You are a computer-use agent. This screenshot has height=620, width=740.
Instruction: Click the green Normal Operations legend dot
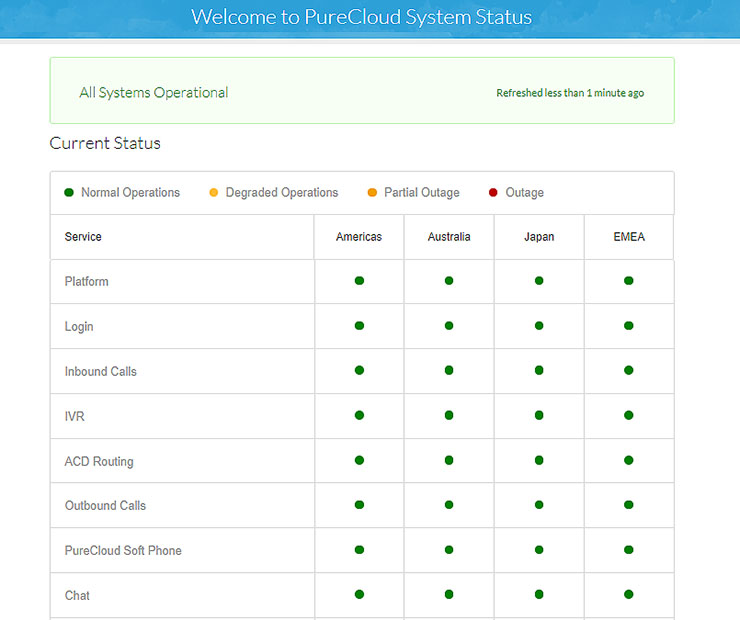point(69,193)
